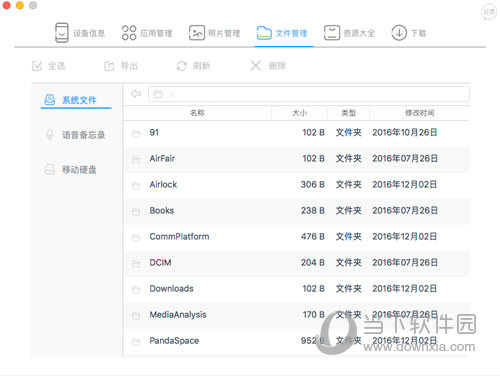Screen dimensions: 500x376
Task: Click the 2016年10月26日 date for folder 91
Action: click(x=405, y=132)
